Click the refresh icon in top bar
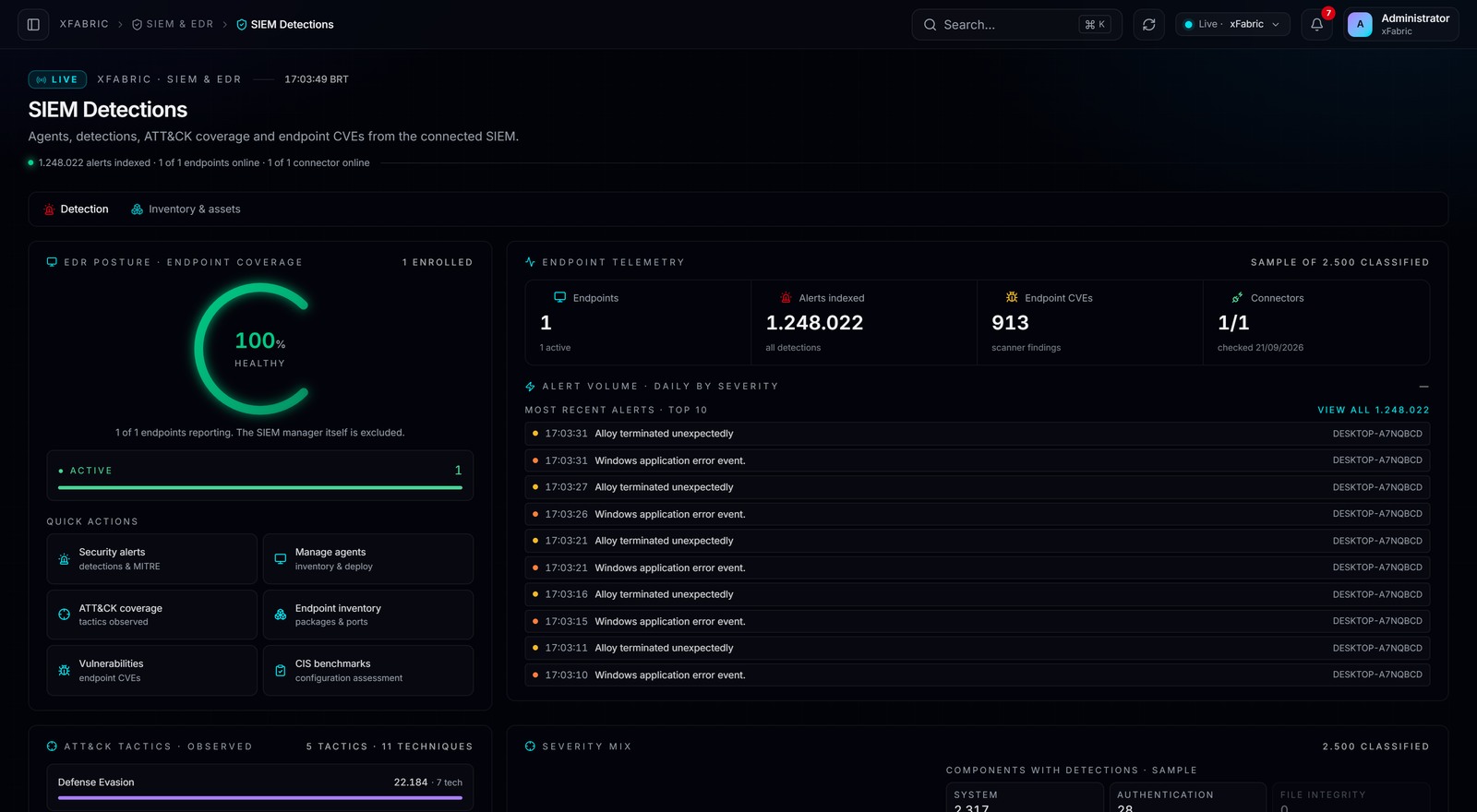 (1148, 24)
